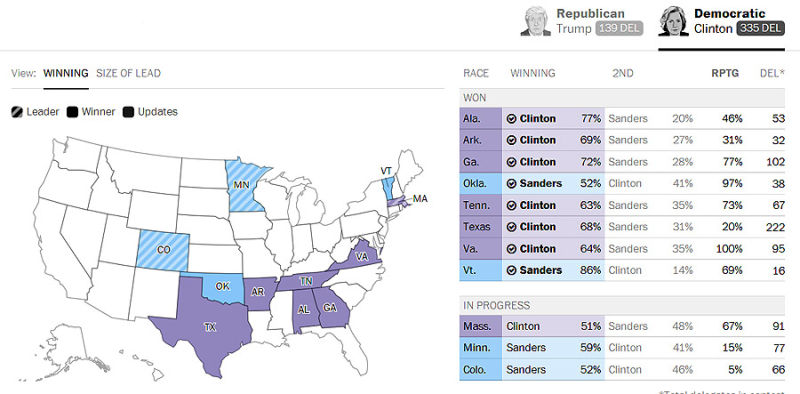Viewport: 800px width, 394px height.
Task: Click the purple Ala. race cell
Action: click(481, 118)
